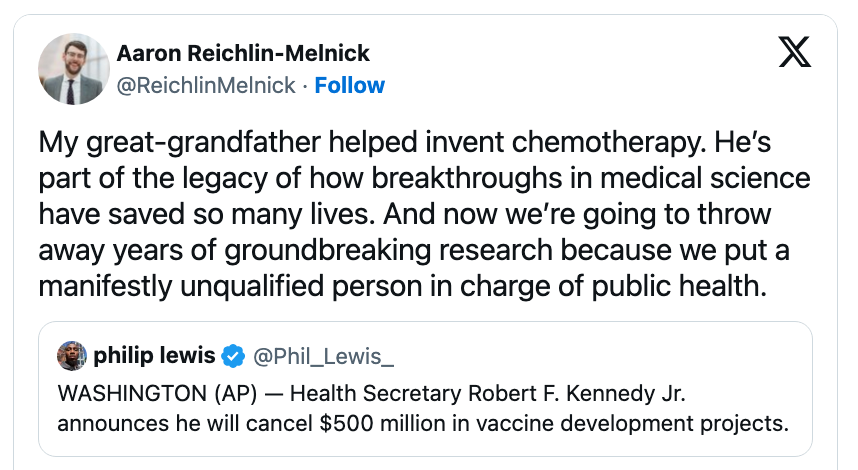Click the blue verified badge
The width and height of the screenshot is (858, 470).
(x=232, y=355)
